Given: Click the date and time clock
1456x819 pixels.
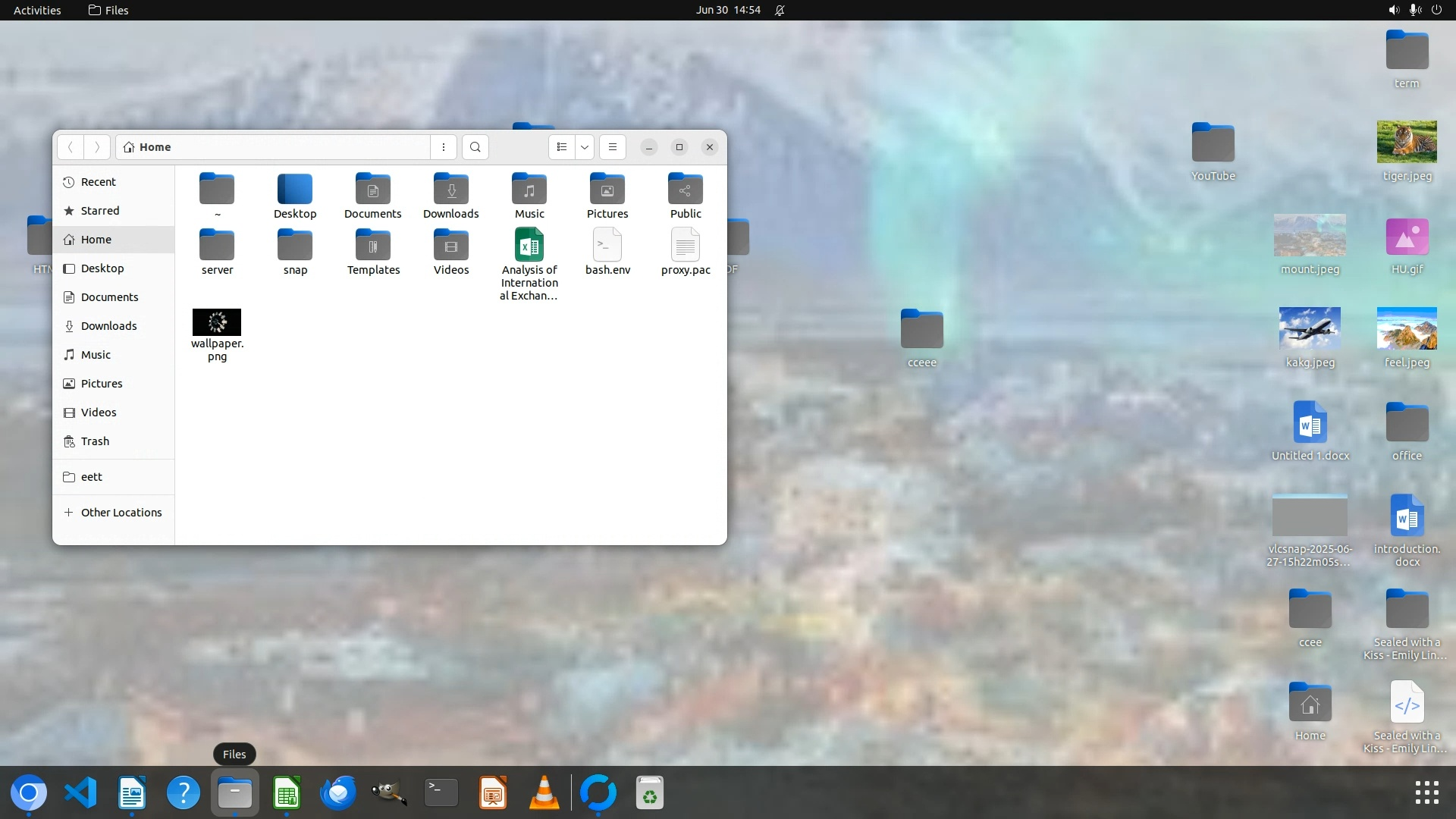Looking at the screenshot, I should (728, 10).
